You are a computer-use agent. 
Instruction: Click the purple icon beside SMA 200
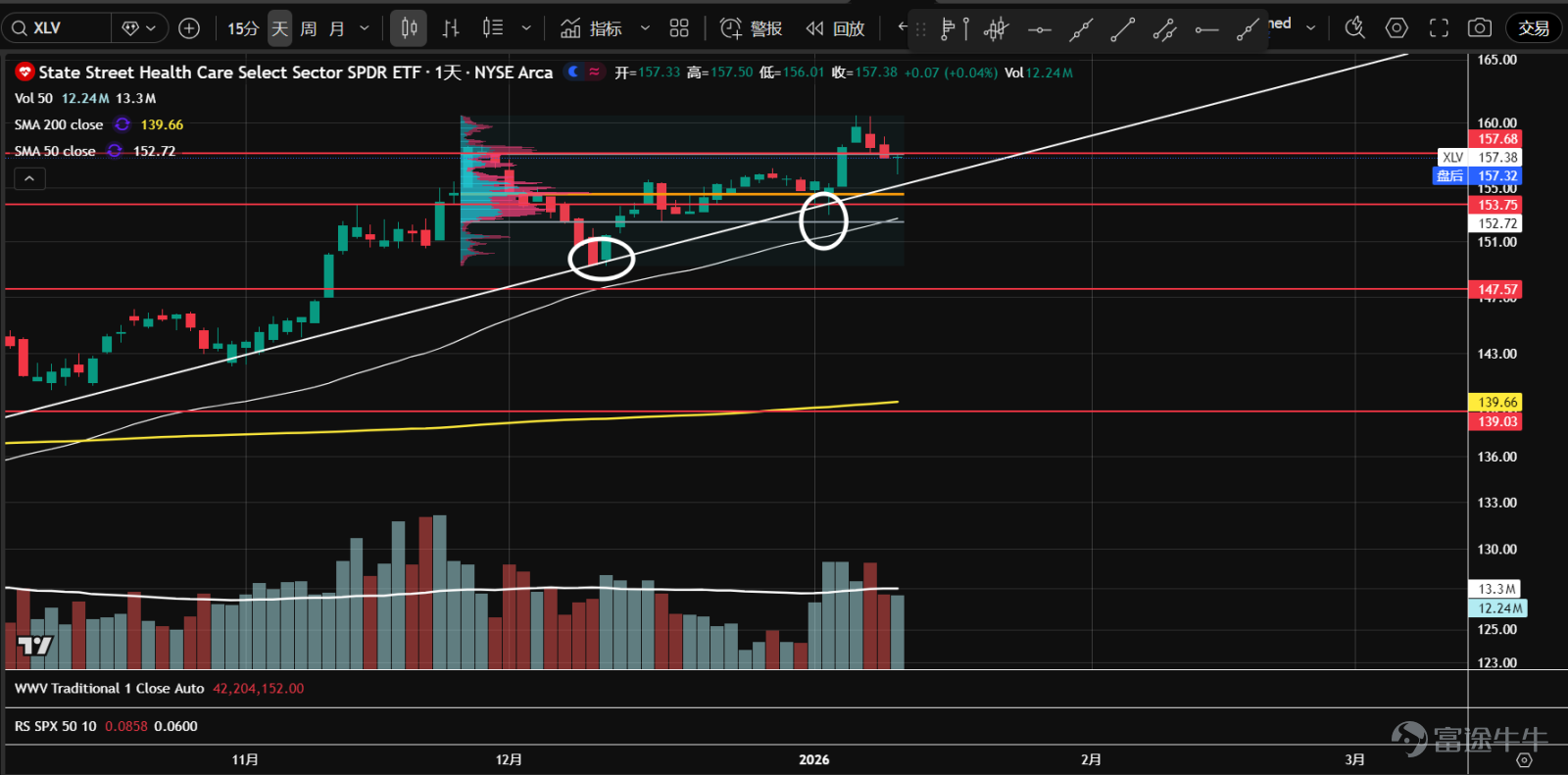(x=122, y=124)
